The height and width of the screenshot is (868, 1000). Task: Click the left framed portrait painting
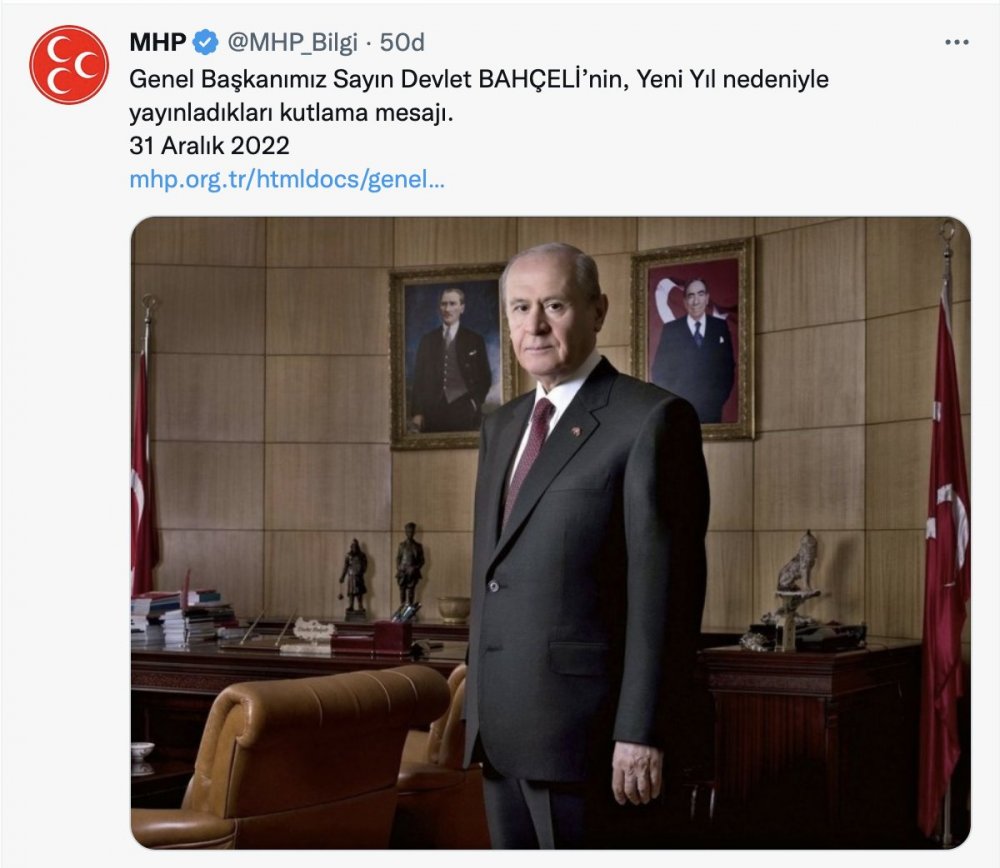coord(450,357)
